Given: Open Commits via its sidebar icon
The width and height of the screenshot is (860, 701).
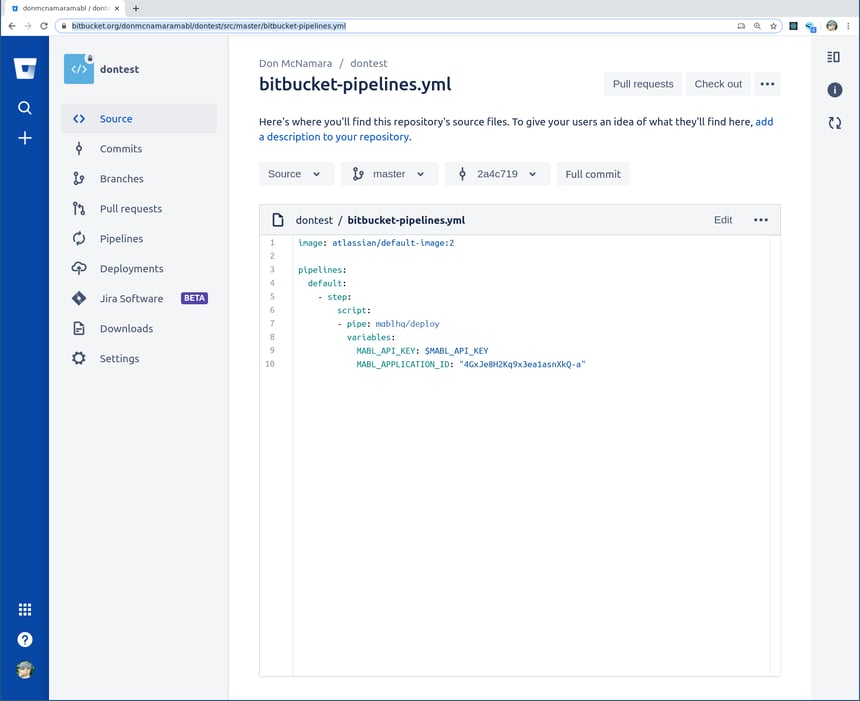Looking at the screenshot, I should [79, 148].
